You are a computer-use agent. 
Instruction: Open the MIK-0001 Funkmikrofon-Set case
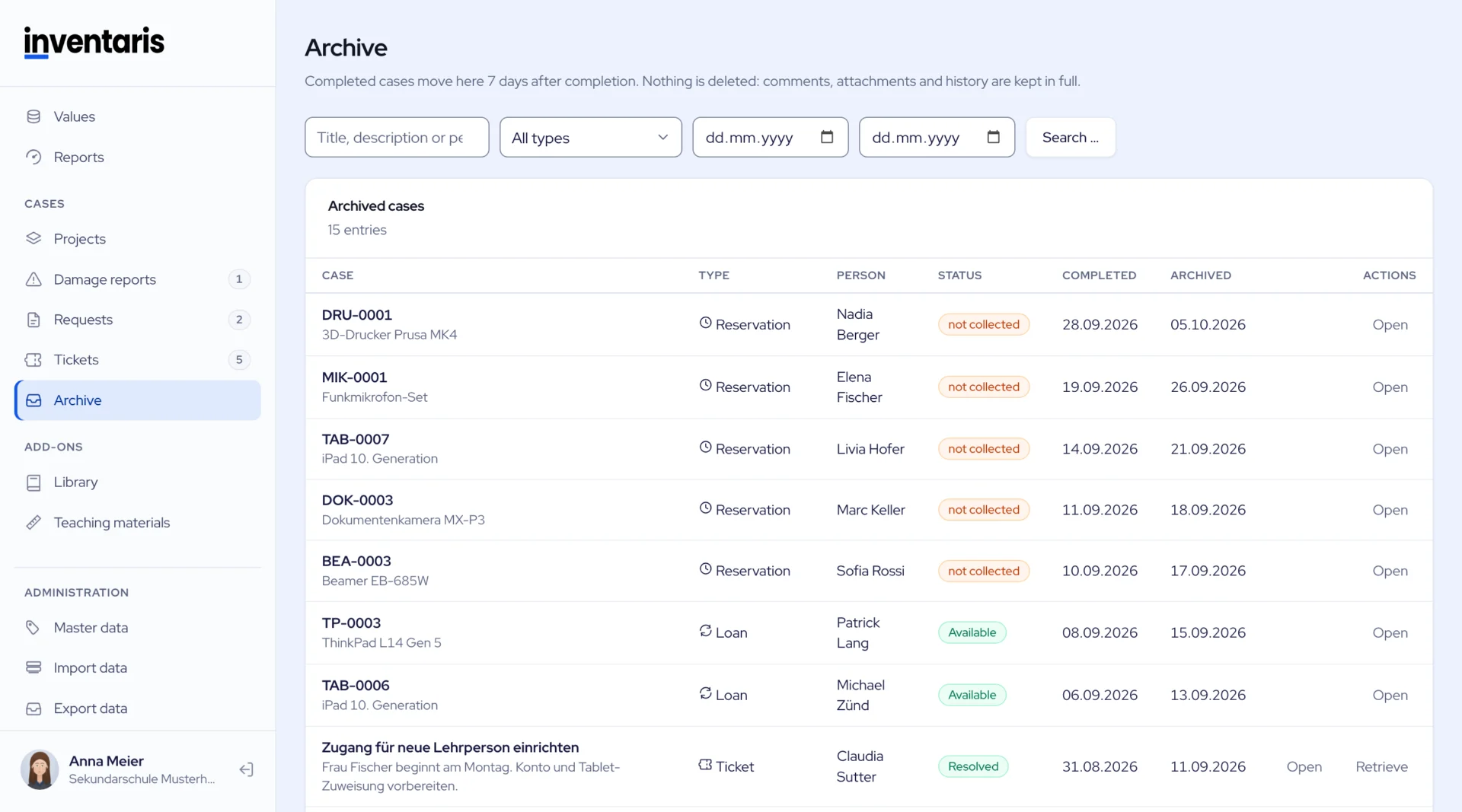pos(1390,387)
